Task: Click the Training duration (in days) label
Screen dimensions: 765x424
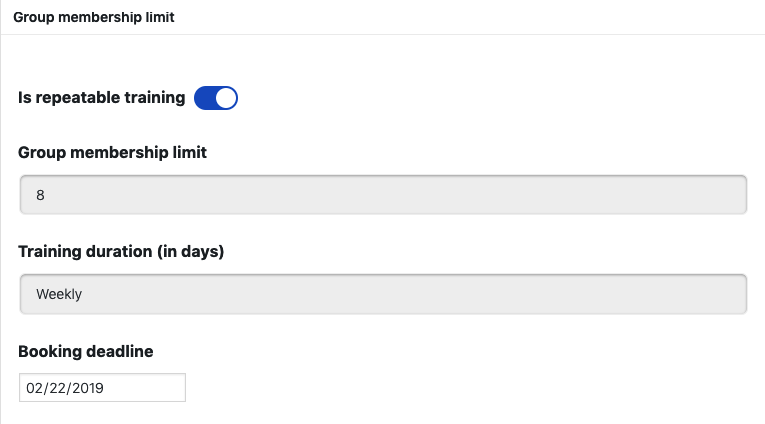Action: point(121,251)
